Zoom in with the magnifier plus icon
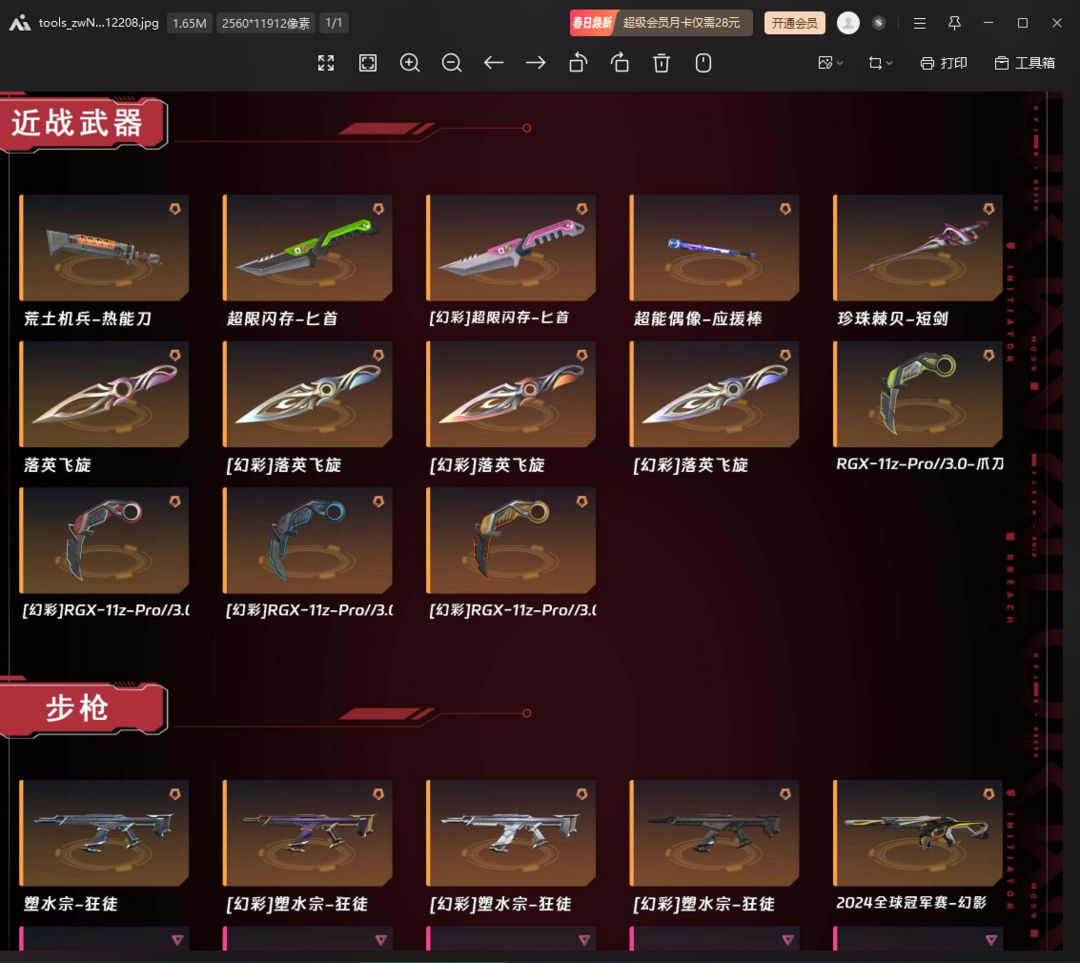1080x963 pixels. [x=410, y=63]
